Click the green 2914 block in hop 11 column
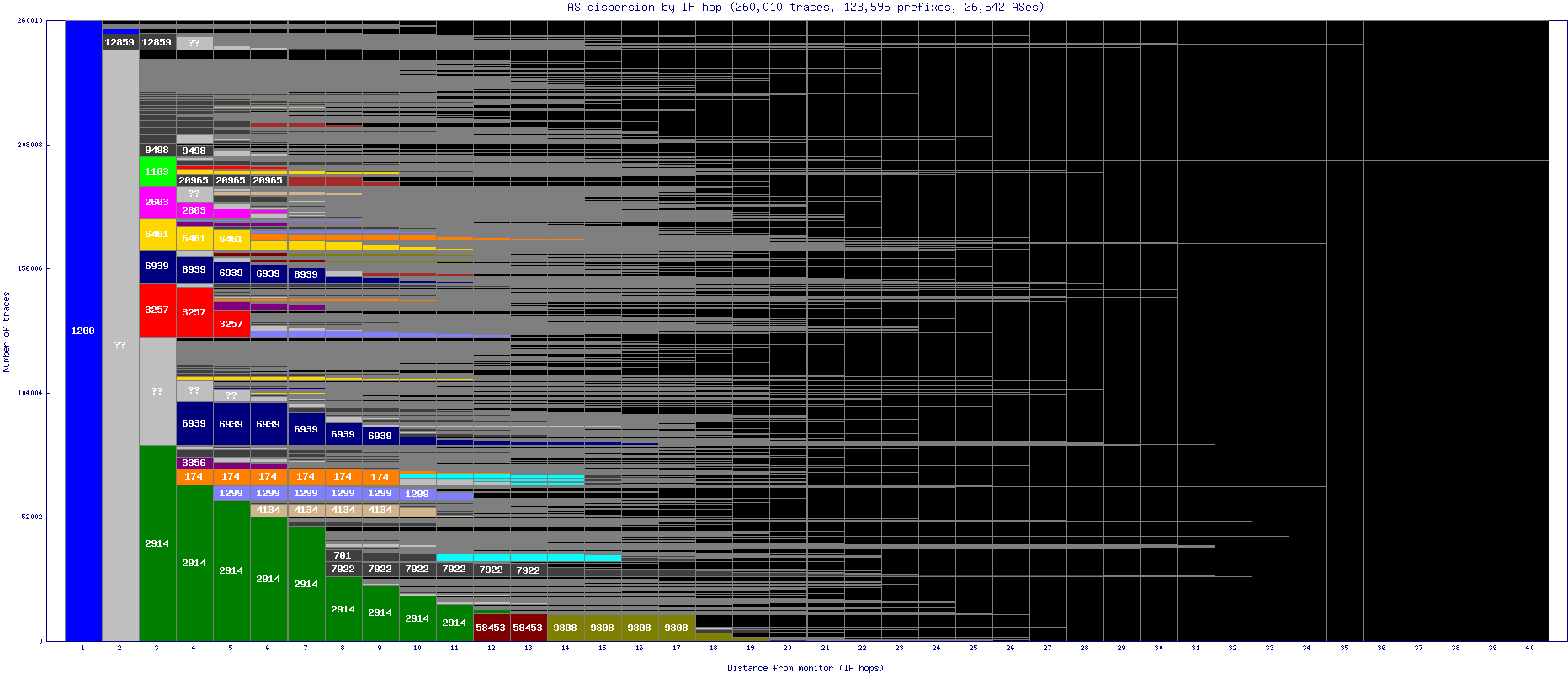Screen dimensions: 1568x673 (454, 623)
